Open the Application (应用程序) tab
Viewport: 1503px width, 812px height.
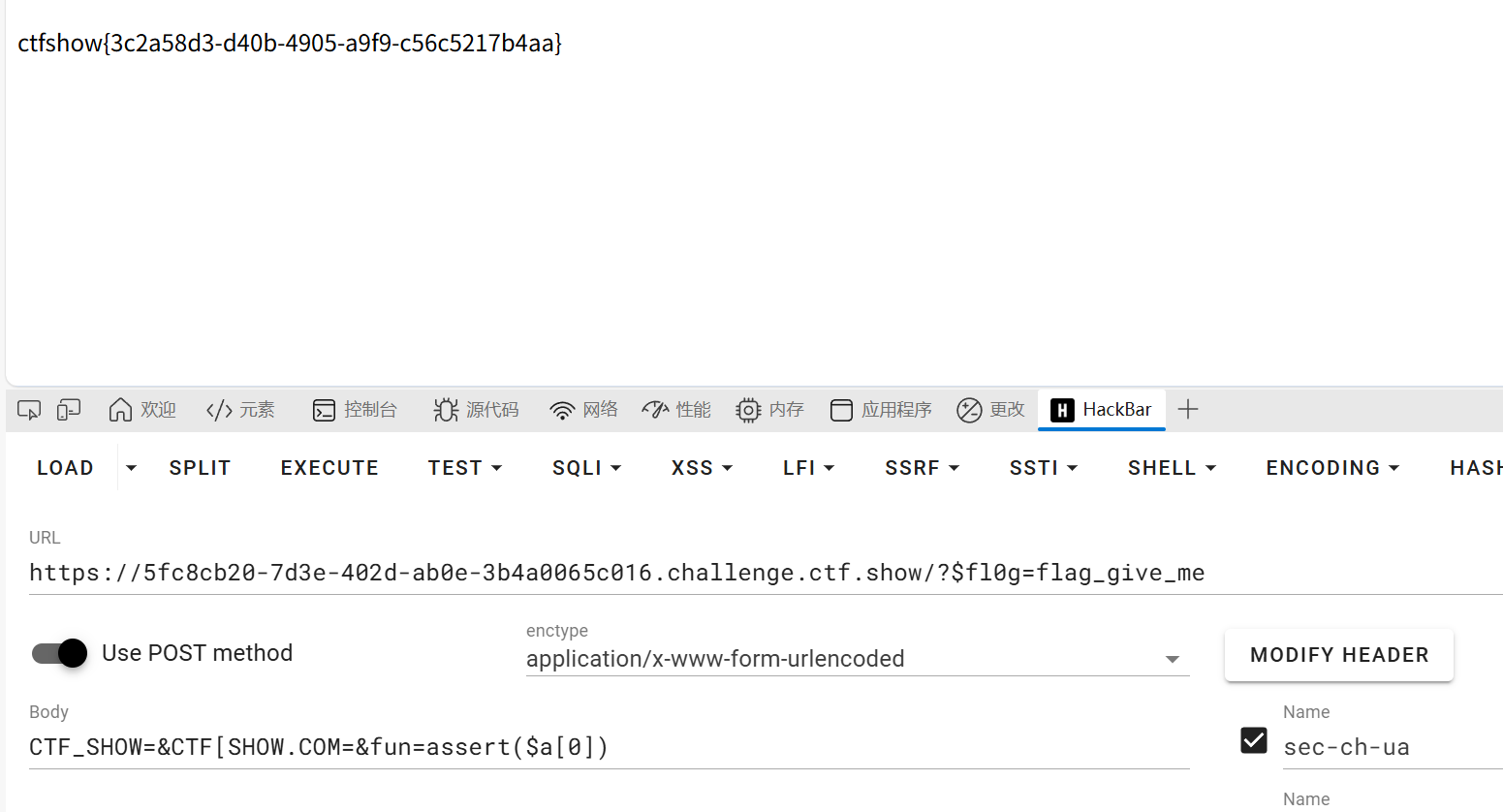click(881, 410)
